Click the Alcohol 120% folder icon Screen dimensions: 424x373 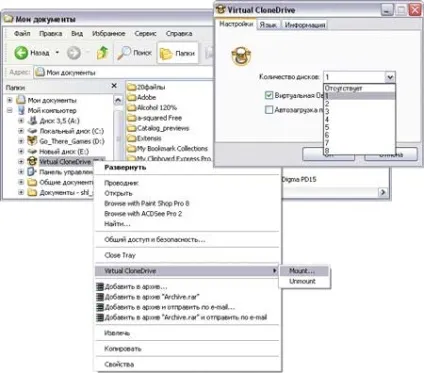click(132, 108)
